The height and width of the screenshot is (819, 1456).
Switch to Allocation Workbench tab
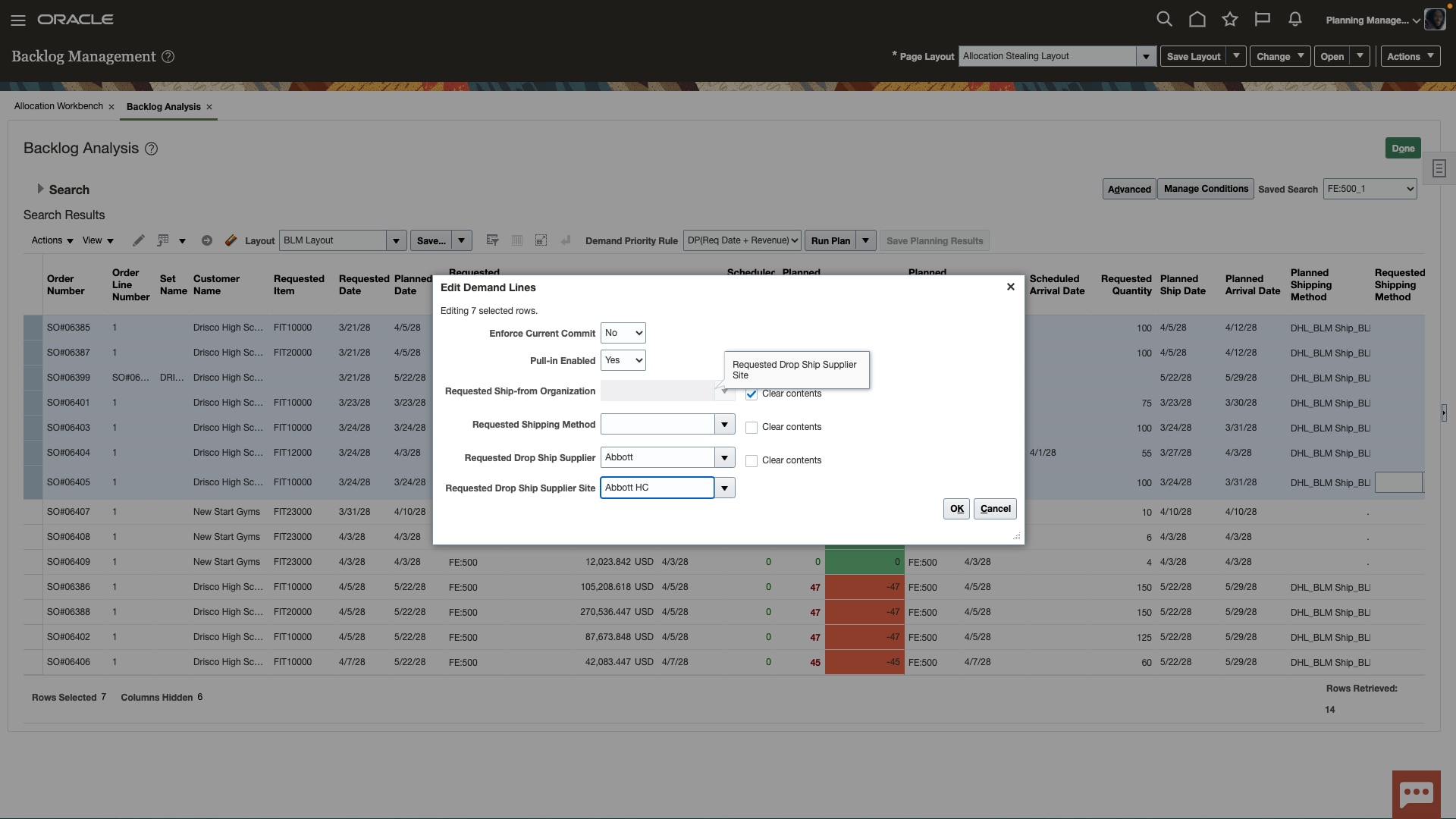pyautogui.click(x=58, y=106)
